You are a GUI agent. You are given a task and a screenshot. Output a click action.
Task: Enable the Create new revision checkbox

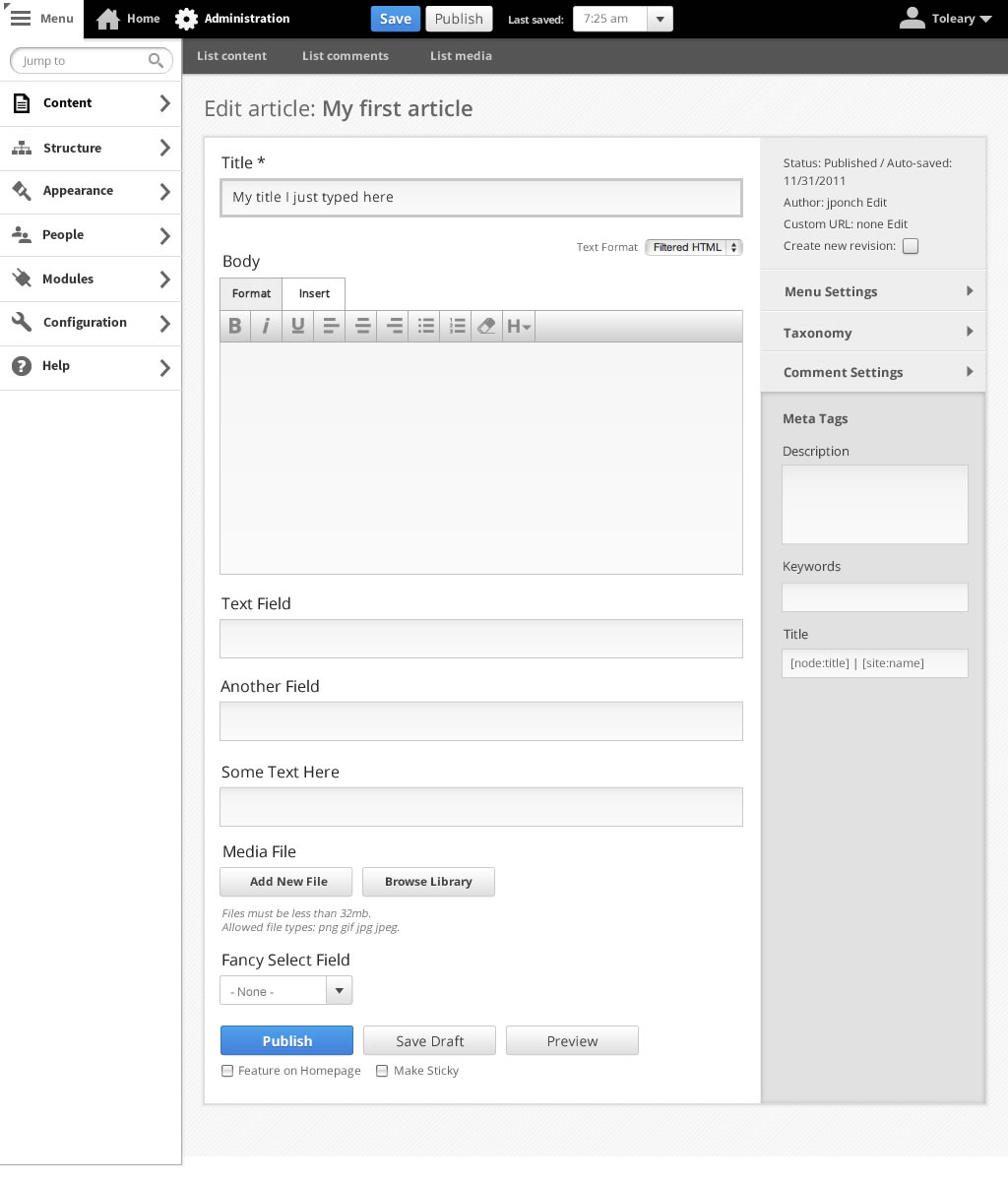coord(911,246)
